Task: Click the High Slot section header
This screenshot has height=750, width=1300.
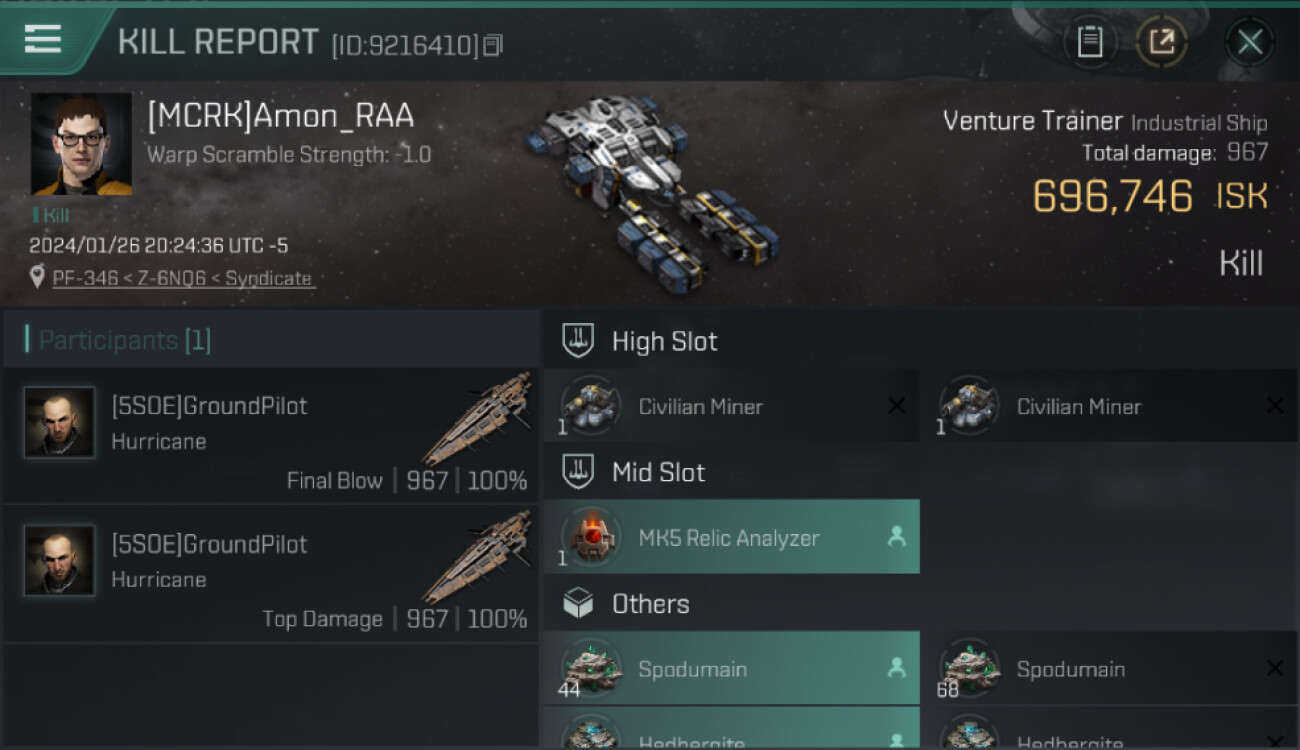Action: point(664,341)
